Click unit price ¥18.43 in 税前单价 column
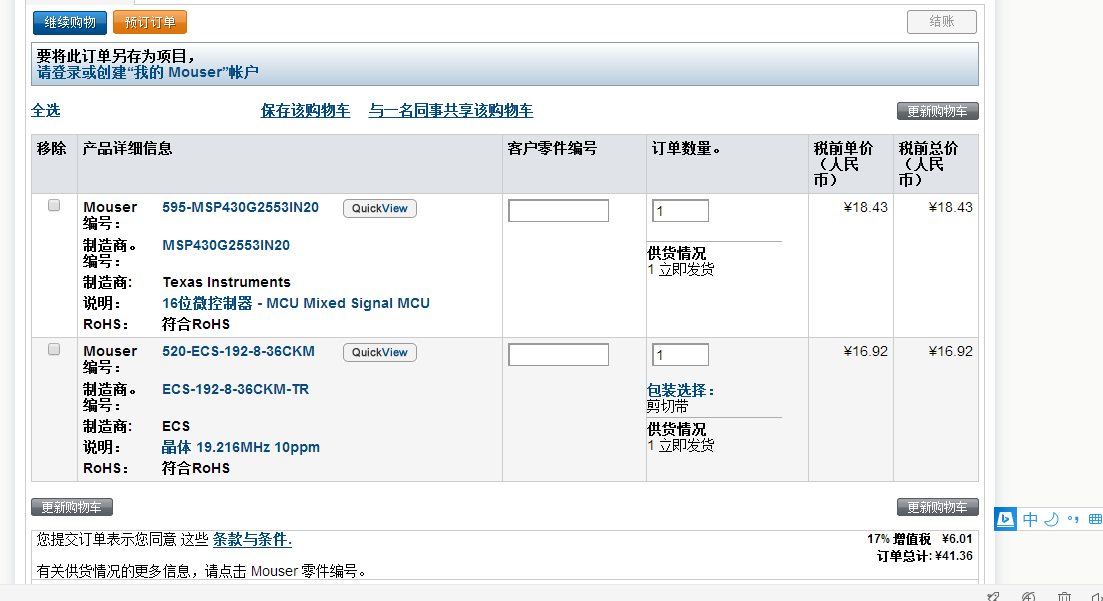This screenshot has height=601, width=1103. pyautogui.click(x=865, y=208)
